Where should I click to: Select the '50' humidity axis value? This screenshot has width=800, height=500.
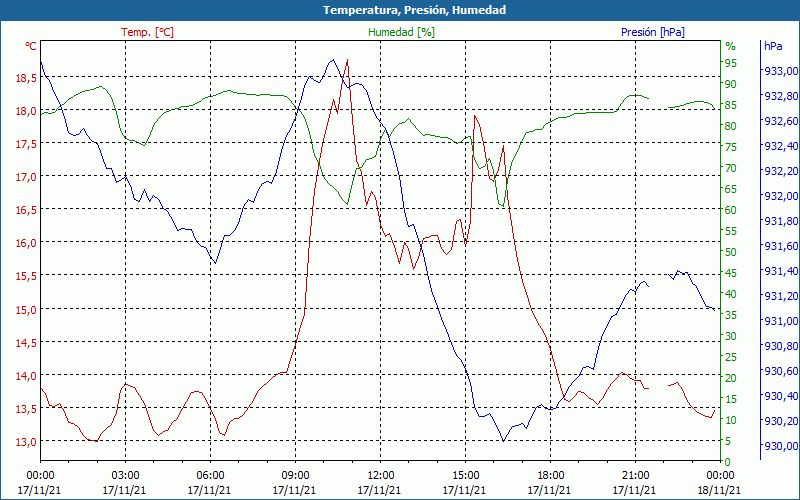coord(731,252)
